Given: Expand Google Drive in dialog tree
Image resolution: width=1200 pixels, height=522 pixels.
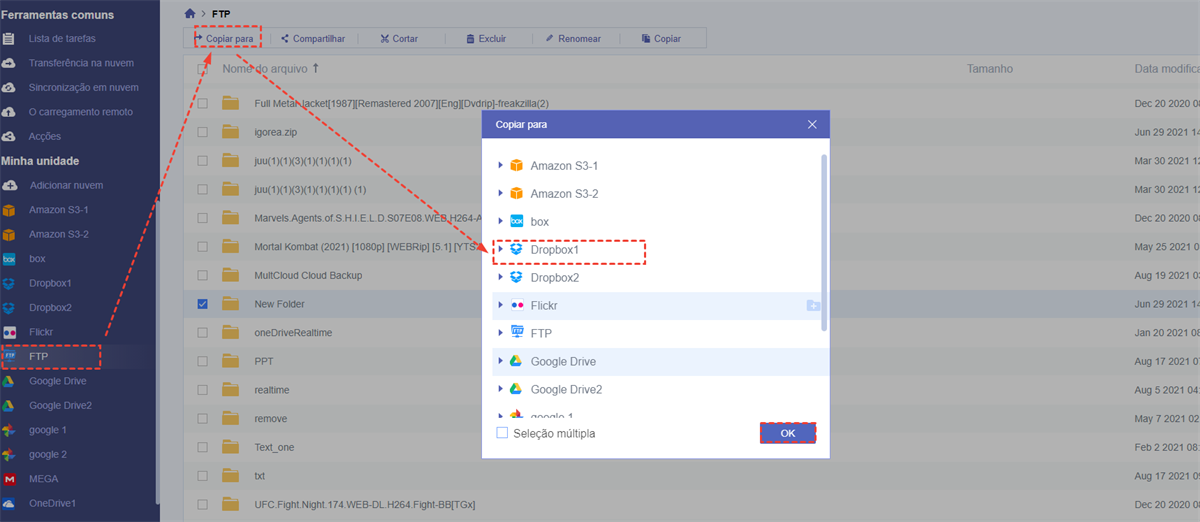Looking at the screenshot, I should (x=500, y=361).
